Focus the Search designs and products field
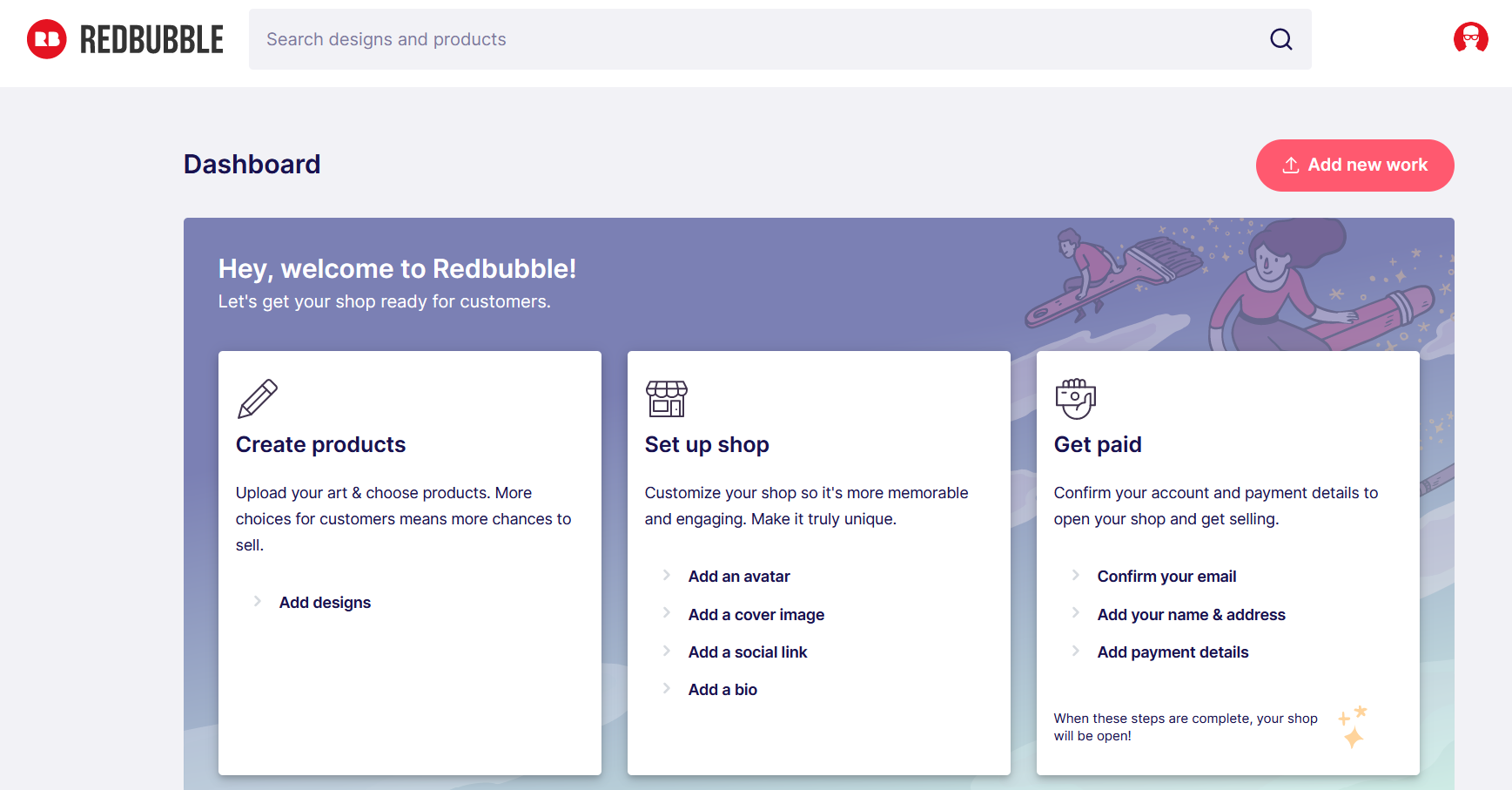 757,39
